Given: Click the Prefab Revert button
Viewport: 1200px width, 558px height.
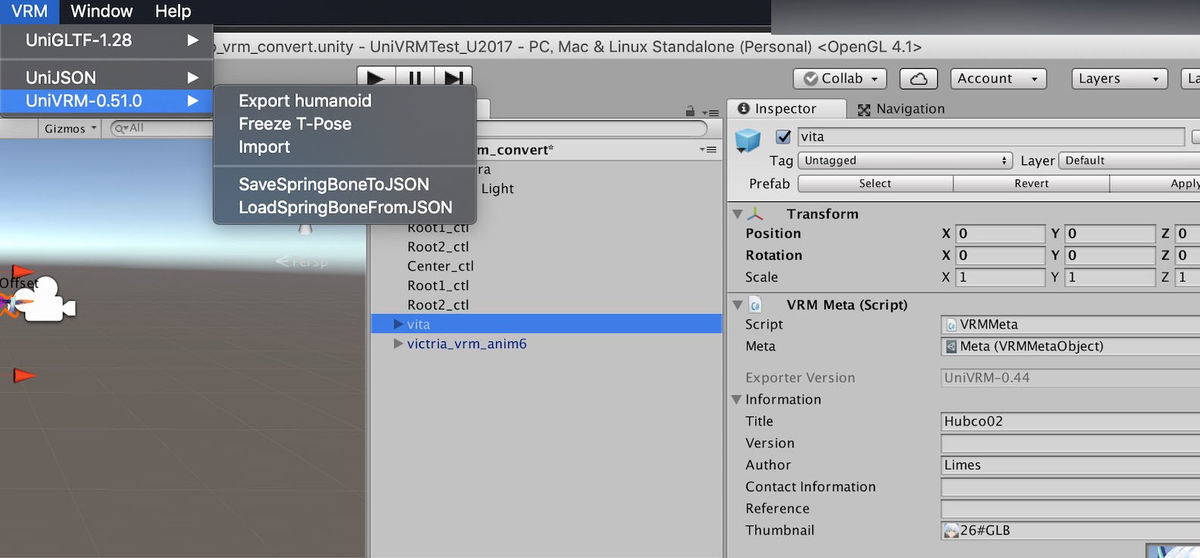Looking at the screenshot, I should pyautogui.click(x=1031, y=183).
